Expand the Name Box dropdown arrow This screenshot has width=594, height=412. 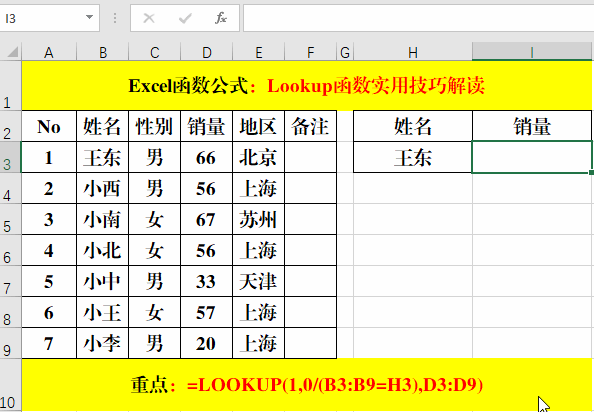point(89,17)
